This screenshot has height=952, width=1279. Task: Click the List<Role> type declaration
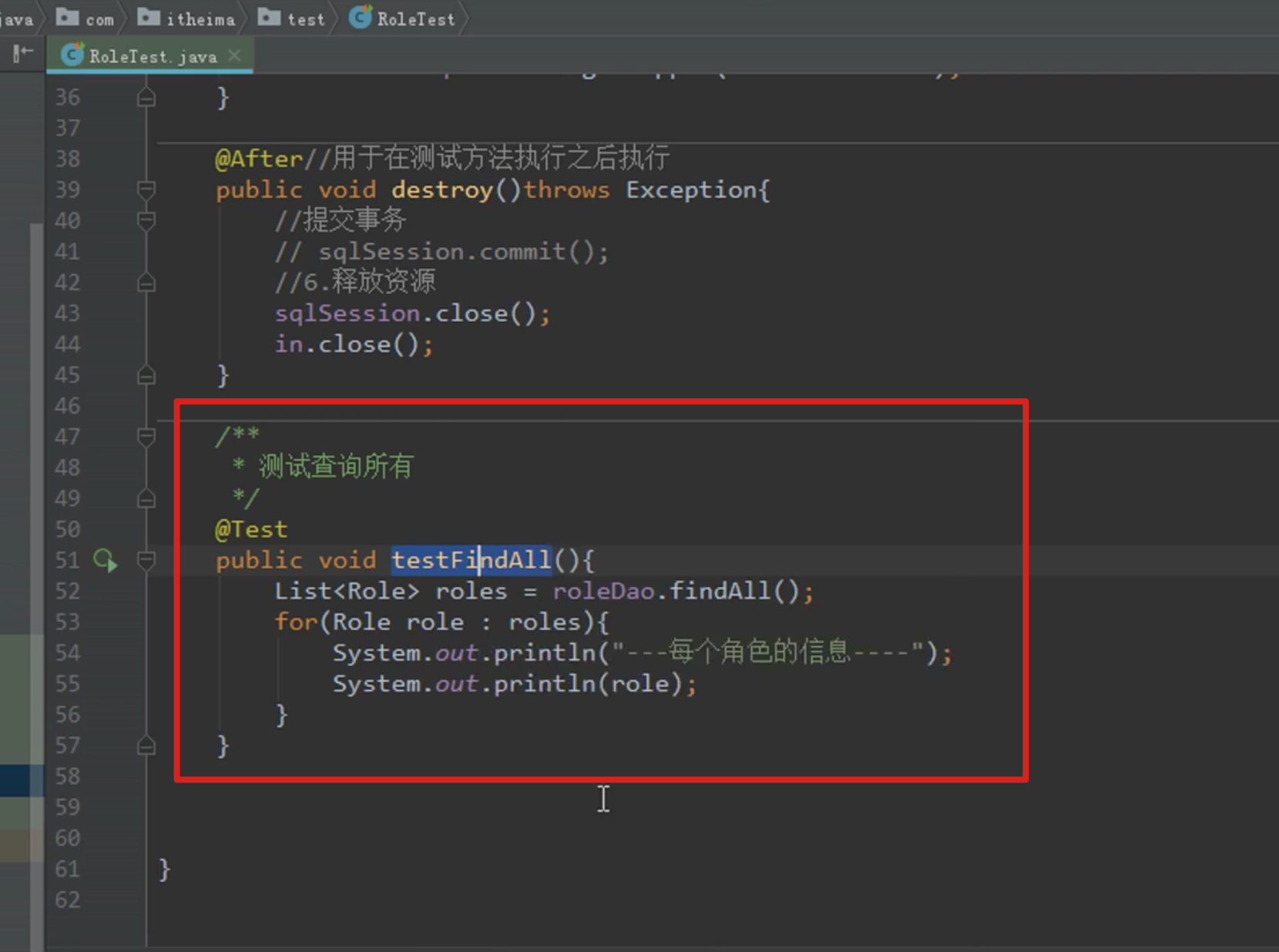347,591
